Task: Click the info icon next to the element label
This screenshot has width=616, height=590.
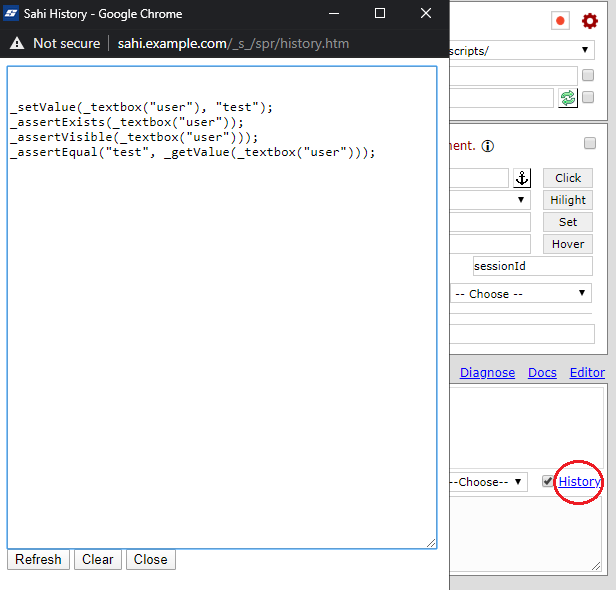Action: point(488,146)
